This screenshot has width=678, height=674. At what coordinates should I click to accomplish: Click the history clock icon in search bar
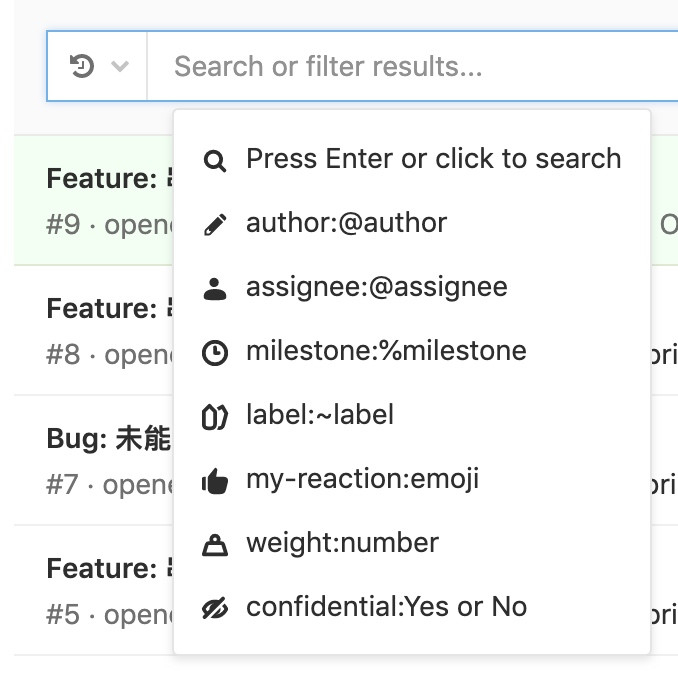click(x=82, y=67)
